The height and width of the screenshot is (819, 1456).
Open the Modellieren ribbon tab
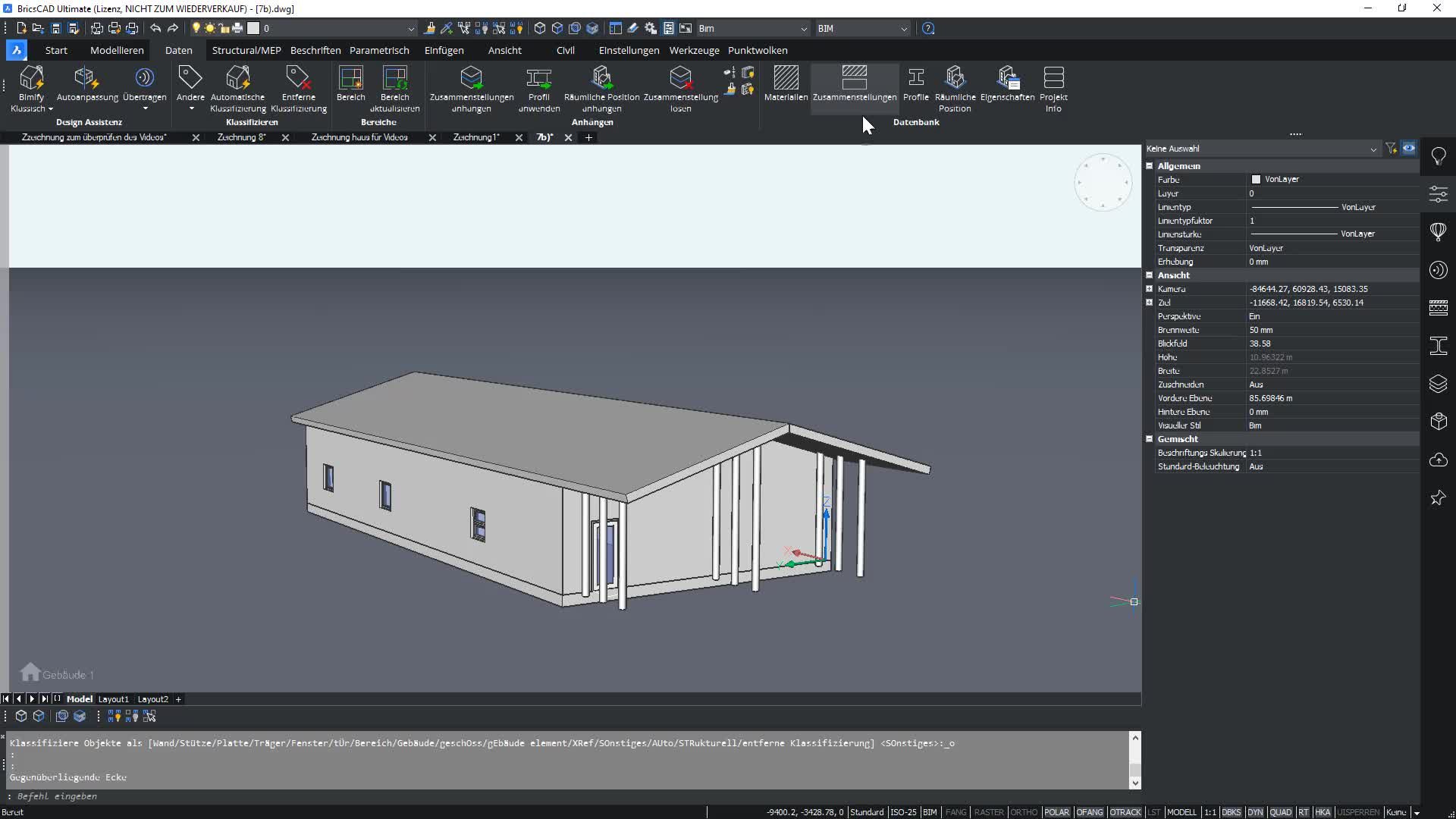click(117, 50)
